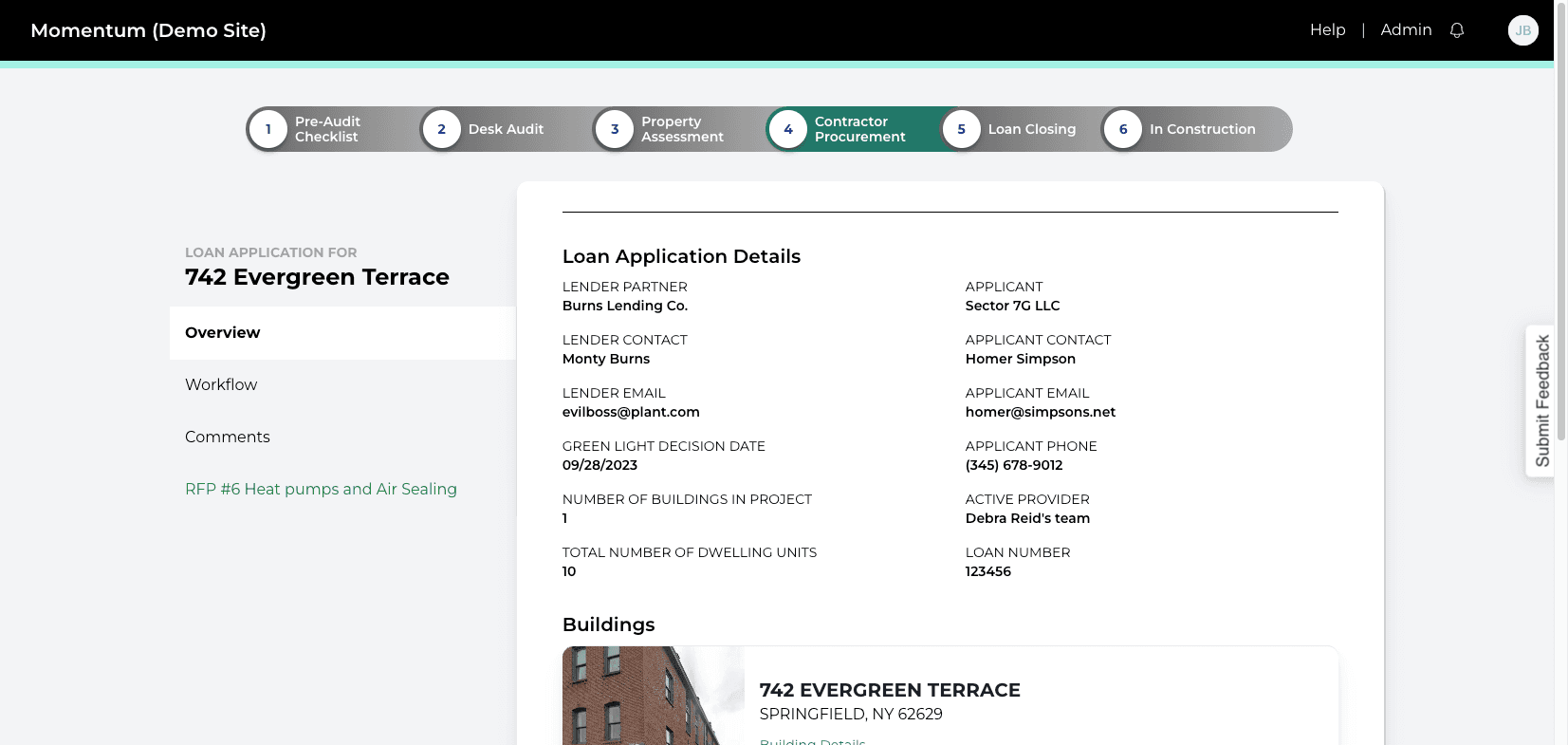Go to Desk Audit stage
This screenshot has width=1568, height=745.
[x=506, y=129]
